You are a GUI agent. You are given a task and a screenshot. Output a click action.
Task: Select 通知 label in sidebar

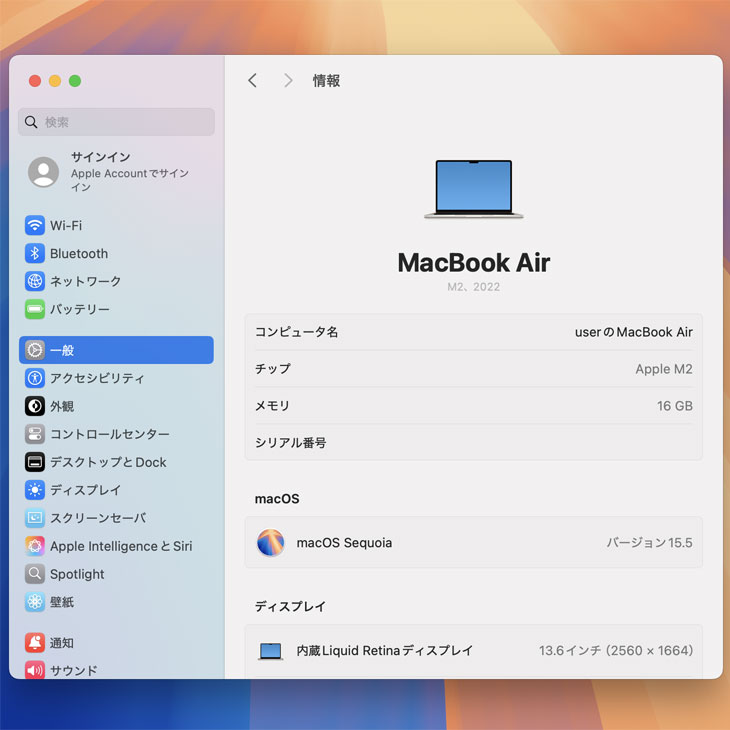62,643
